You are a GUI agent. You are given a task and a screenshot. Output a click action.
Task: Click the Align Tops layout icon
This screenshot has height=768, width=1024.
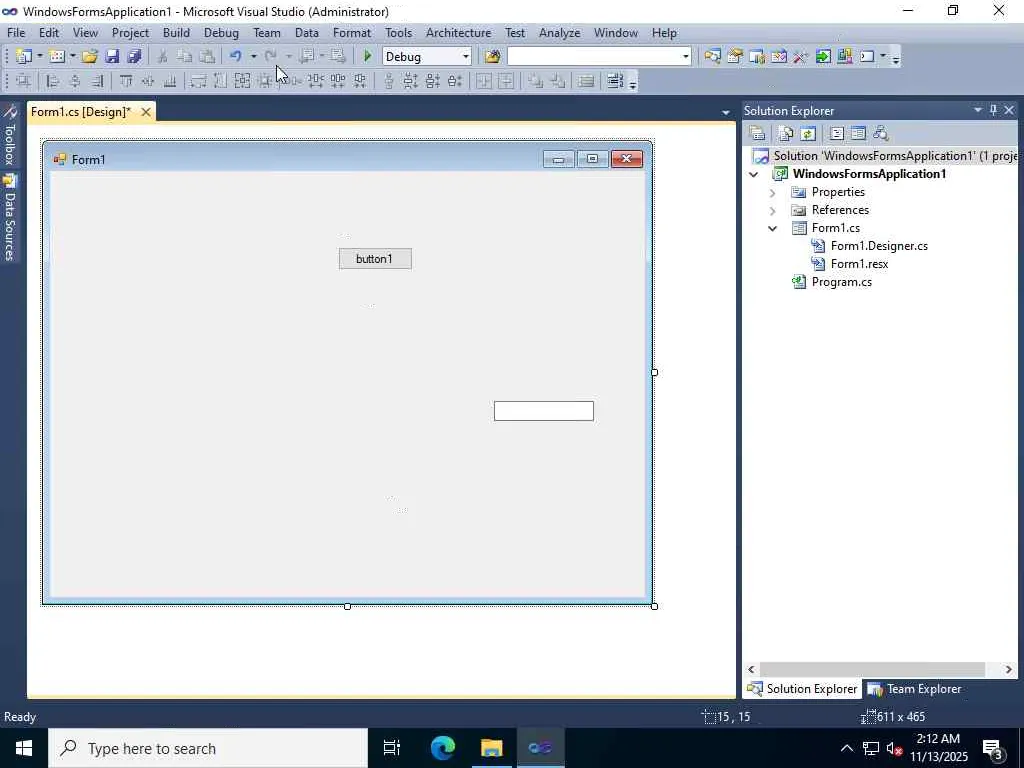(x=126, y=81)
